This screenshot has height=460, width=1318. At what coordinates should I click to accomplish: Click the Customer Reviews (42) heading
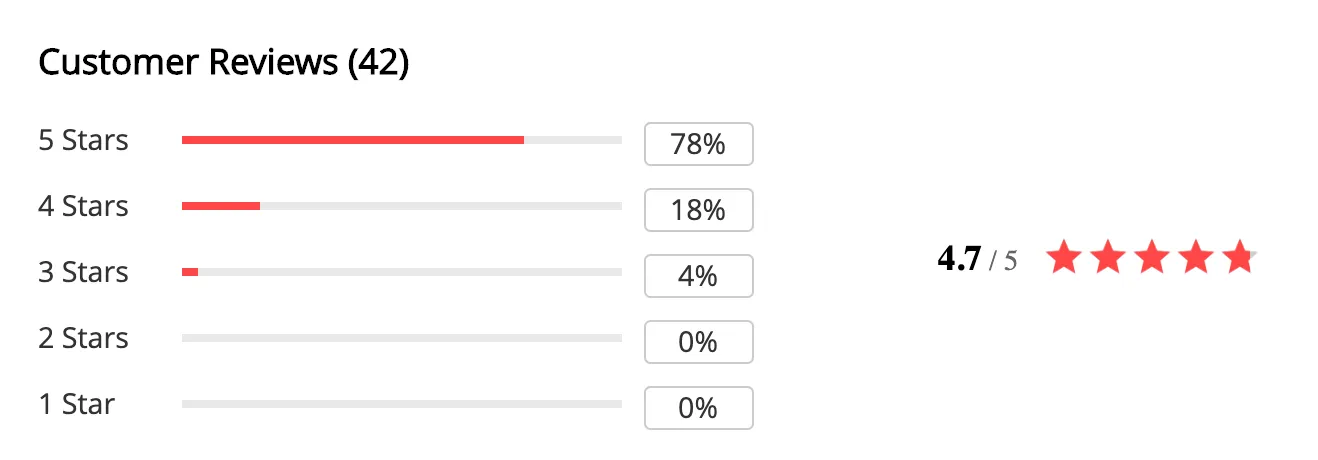tap(224, 63)
